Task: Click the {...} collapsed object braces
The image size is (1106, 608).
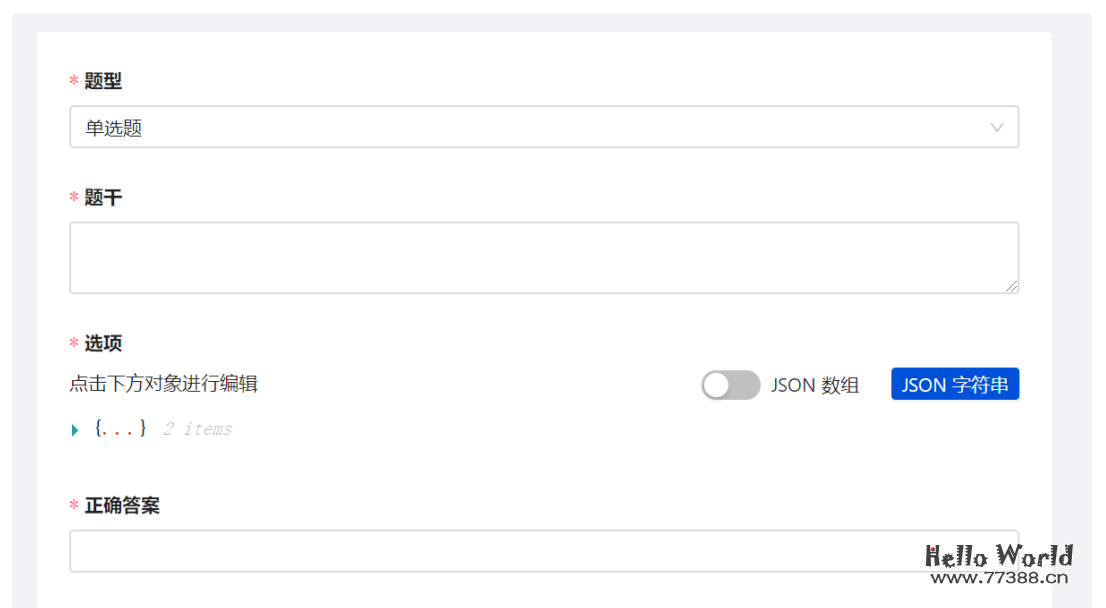Action: pos(121,429)
